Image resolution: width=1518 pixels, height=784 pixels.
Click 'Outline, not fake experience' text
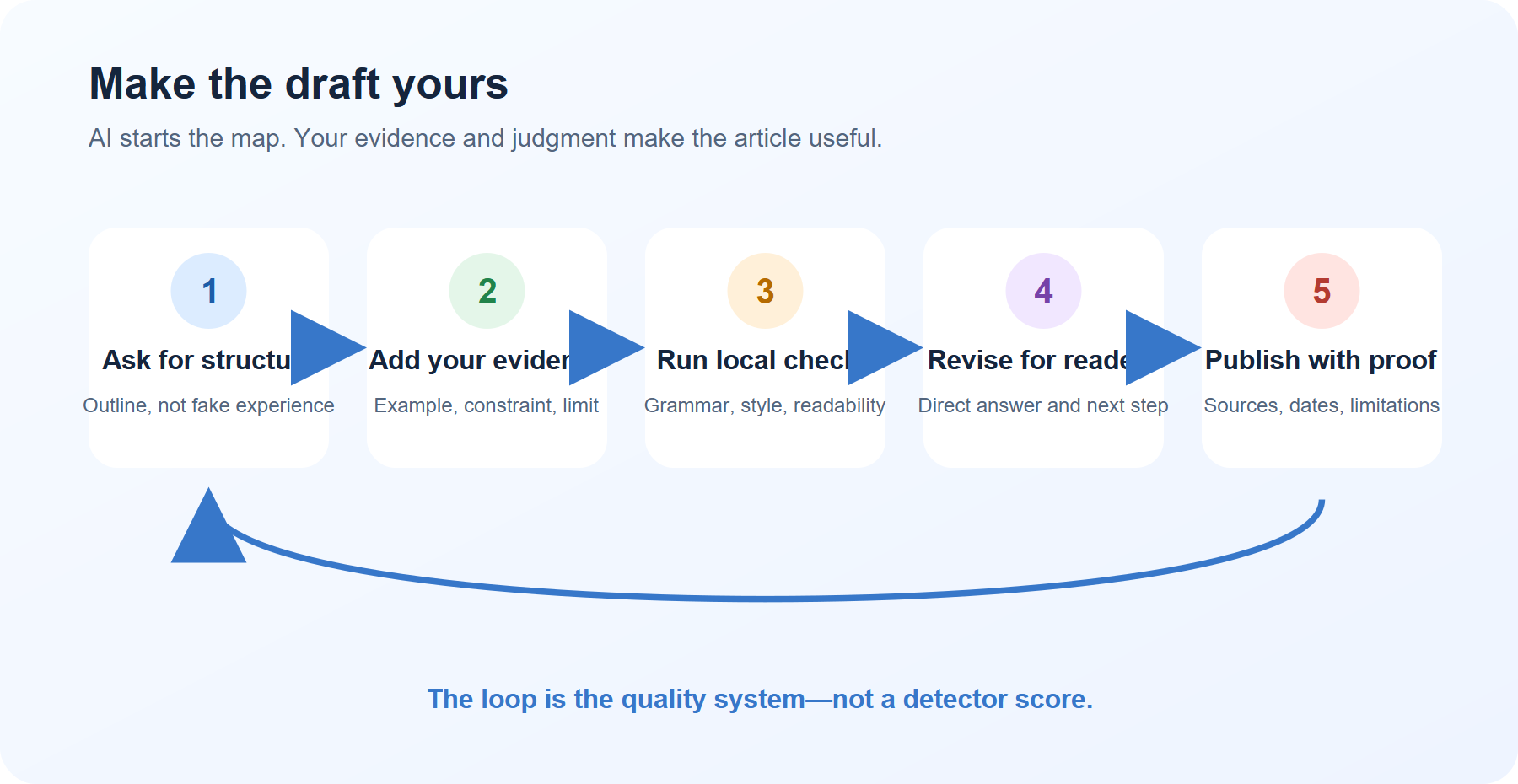(x=208, y=405)
